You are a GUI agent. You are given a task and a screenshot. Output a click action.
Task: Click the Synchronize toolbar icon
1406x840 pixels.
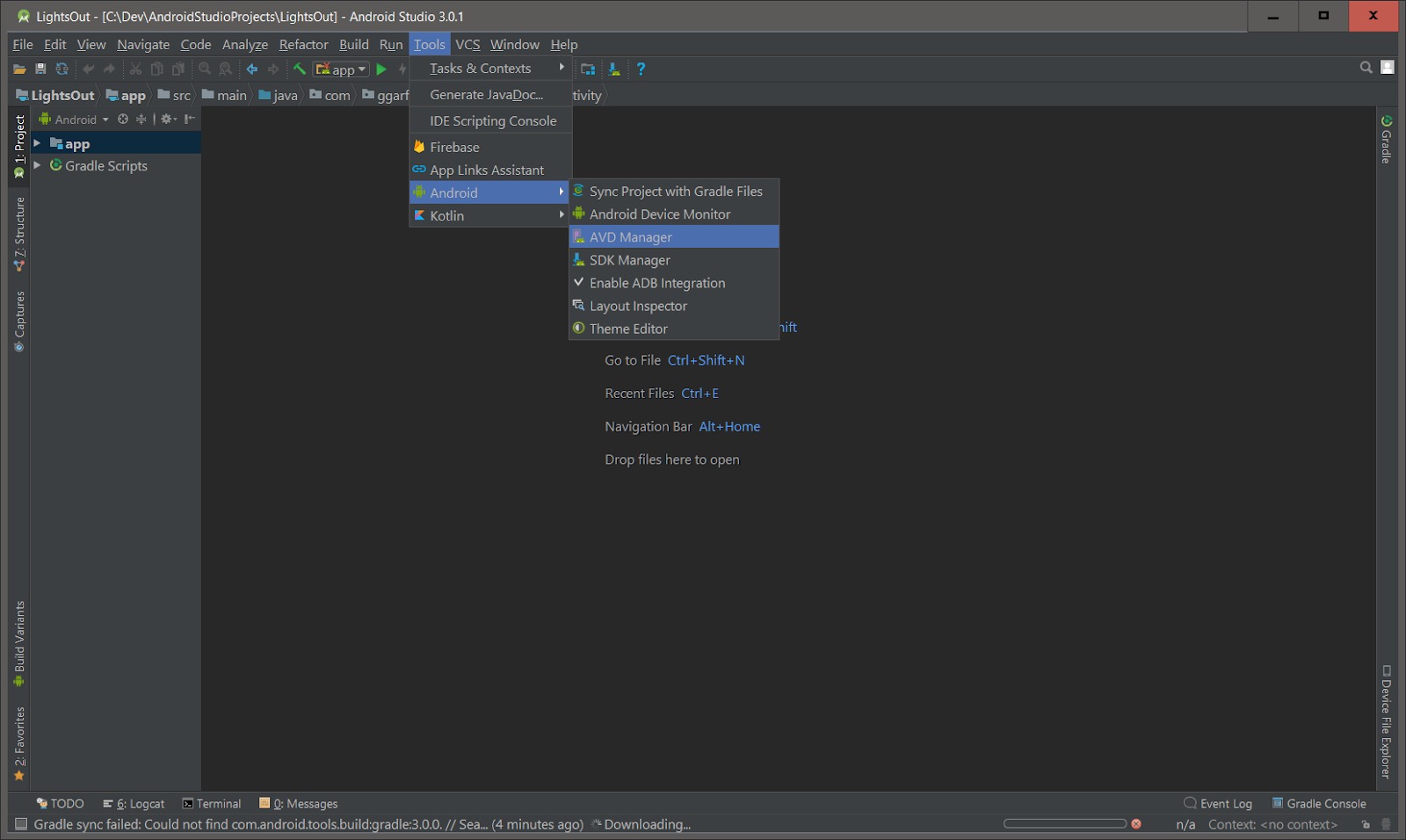click(62, 69)
